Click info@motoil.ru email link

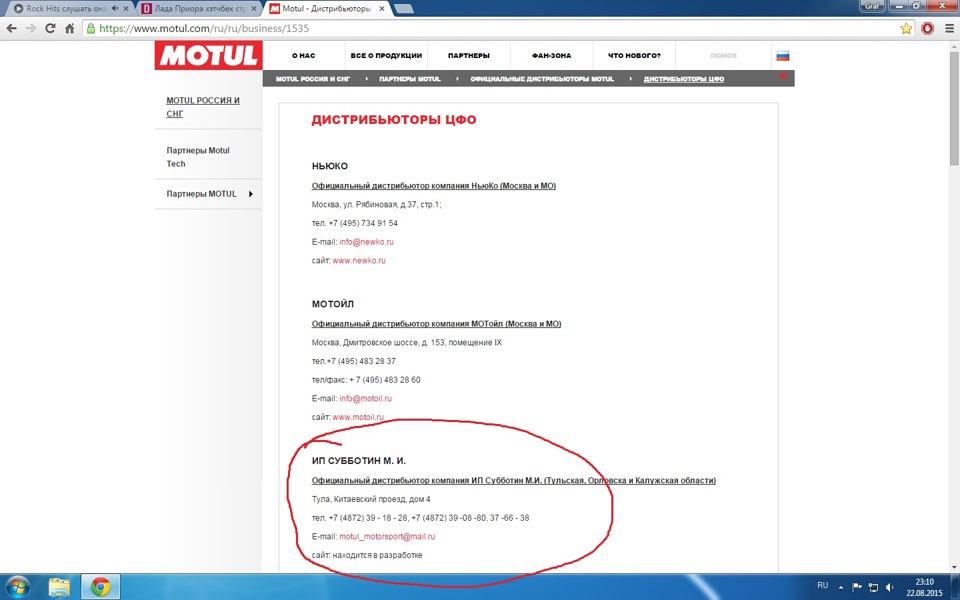366,399
